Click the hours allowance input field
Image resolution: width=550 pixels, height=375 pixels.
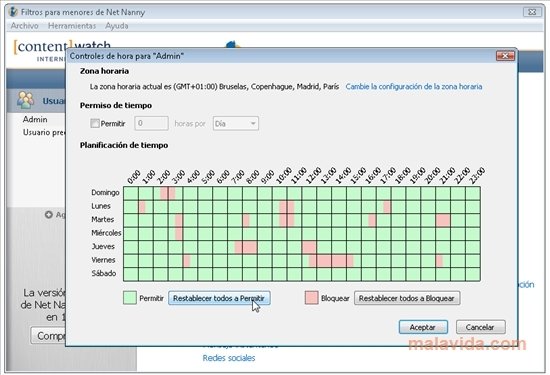click(151, 123)
